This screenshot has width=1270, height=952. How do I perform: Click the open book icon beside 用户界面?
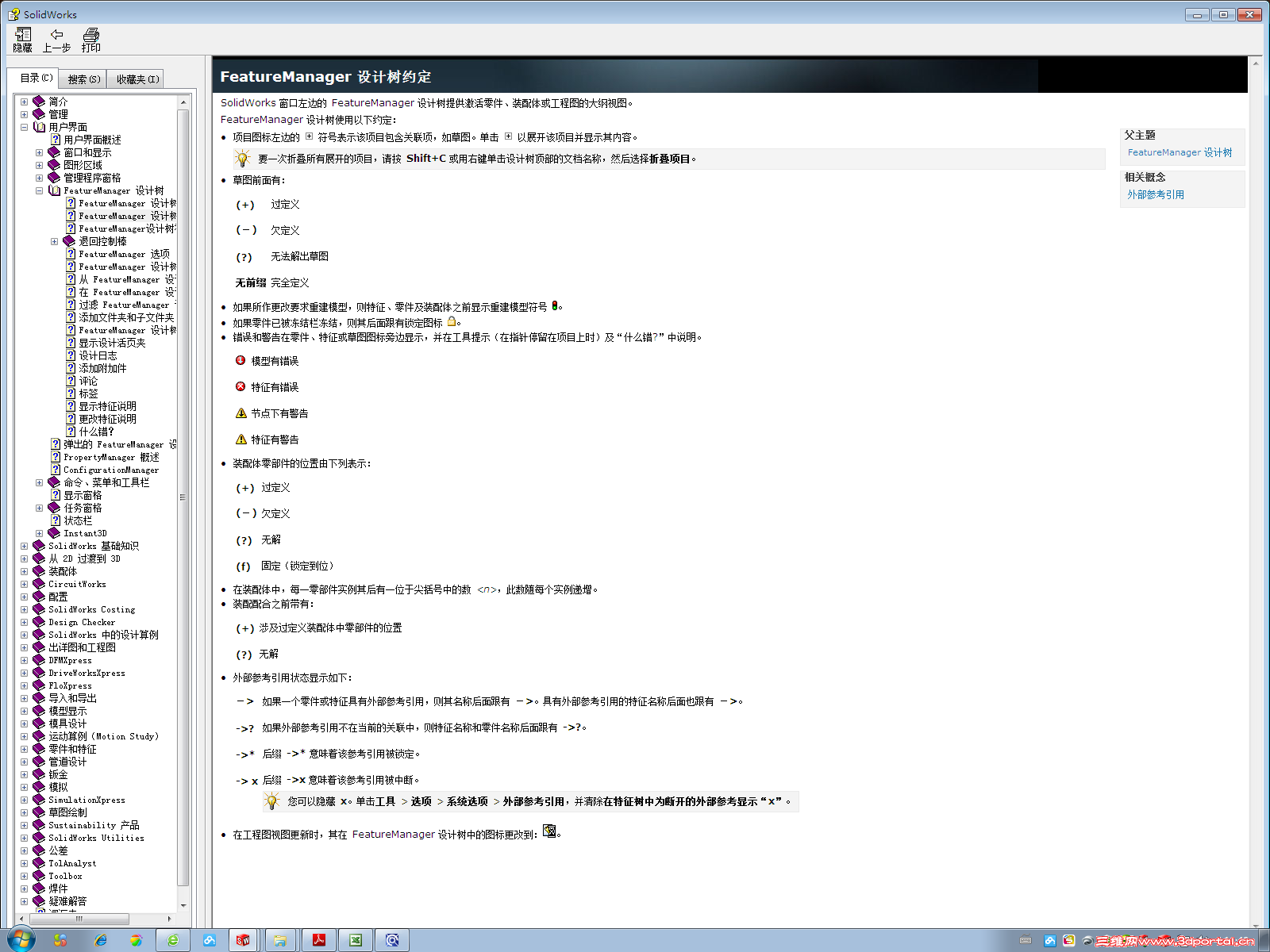[x=39, y=127]
